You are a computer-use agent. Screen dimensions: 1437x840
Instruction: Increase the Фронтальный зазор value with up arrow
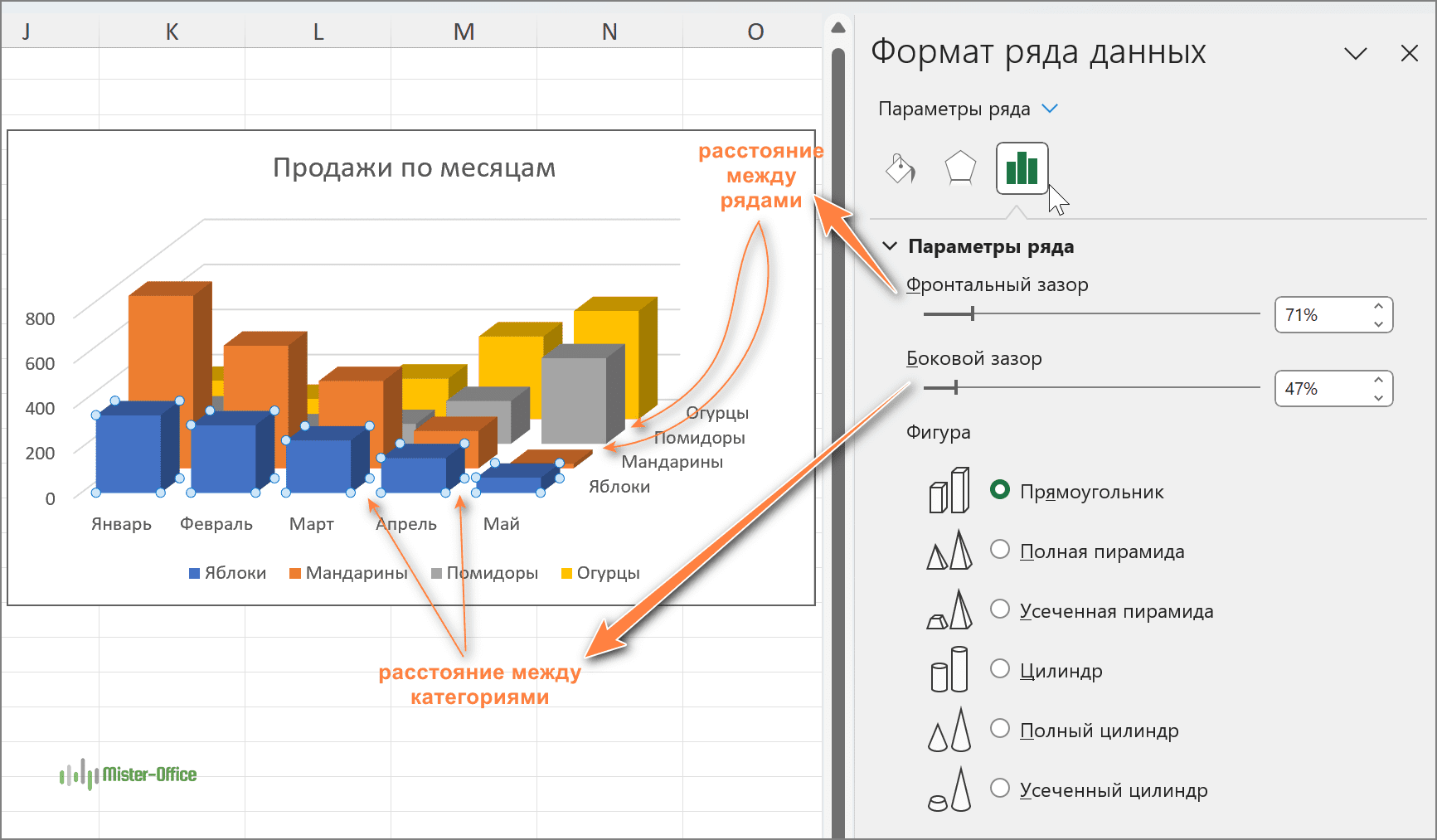coord(1378,307)
